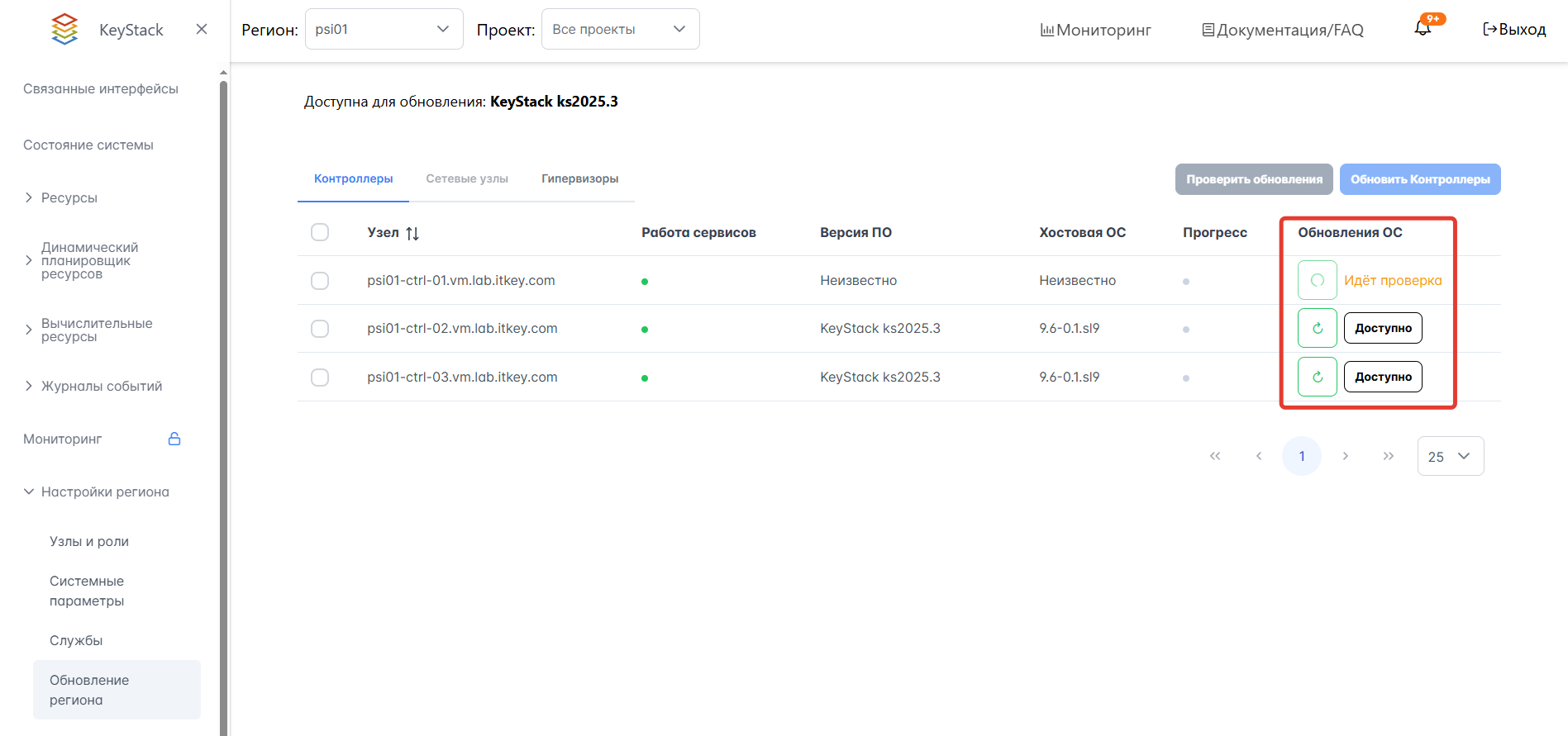Image resolution: width=1568 pixels, height=736 pixels.
Task: Close the sidebar with the X icon
Action: [x=202, y=30]
